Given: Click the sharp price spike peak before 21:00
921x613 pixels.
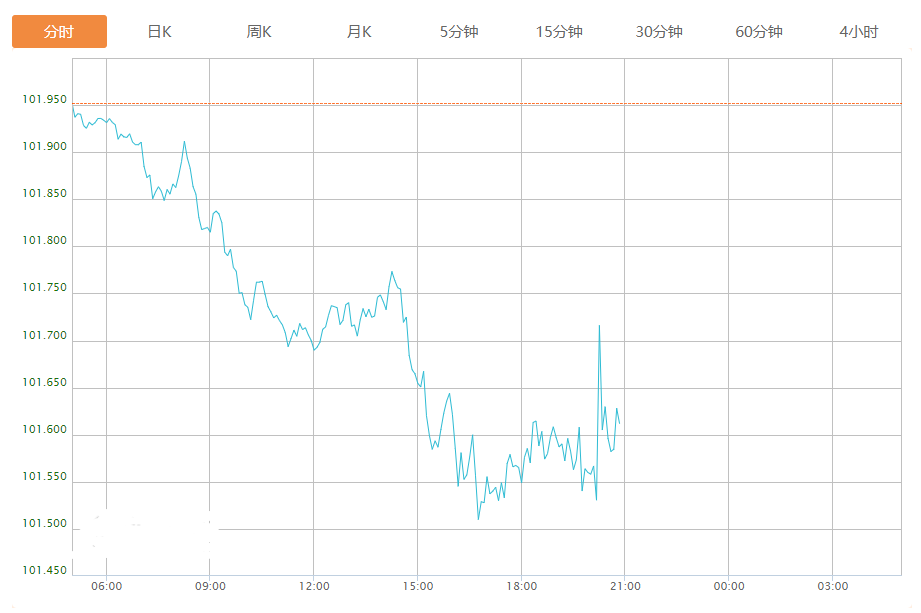Looking at the screenshot, I should coord(599,326).
